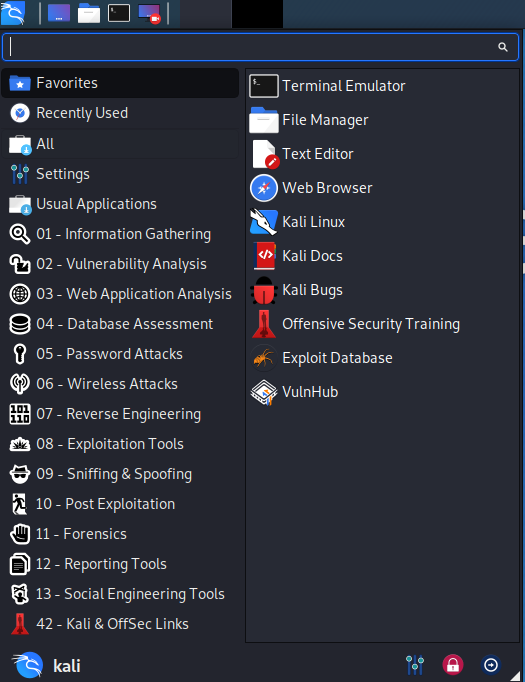Open 11 - Forensics category

point(120,534)
